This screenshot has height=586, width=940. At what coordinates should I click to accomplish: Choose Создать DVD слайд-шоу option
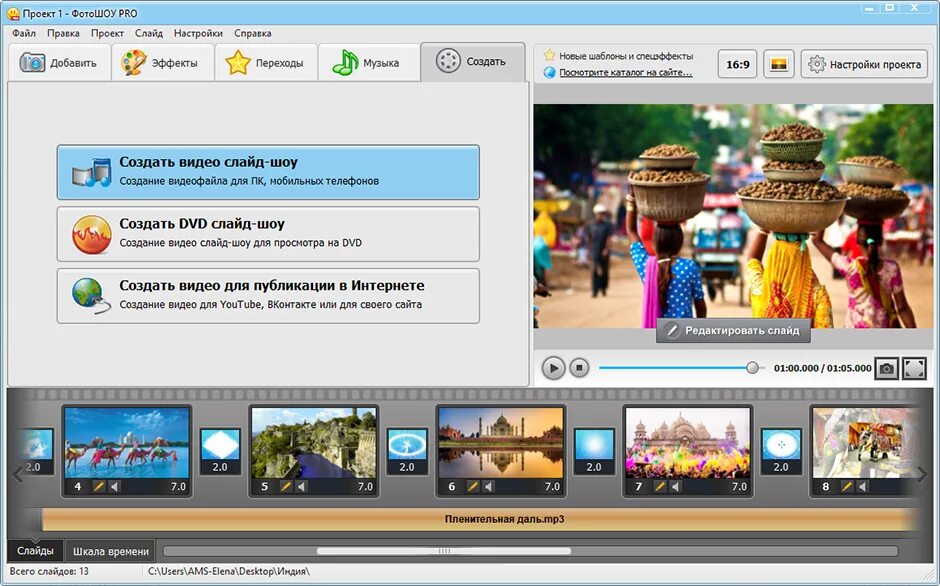[x=268, y=234]
